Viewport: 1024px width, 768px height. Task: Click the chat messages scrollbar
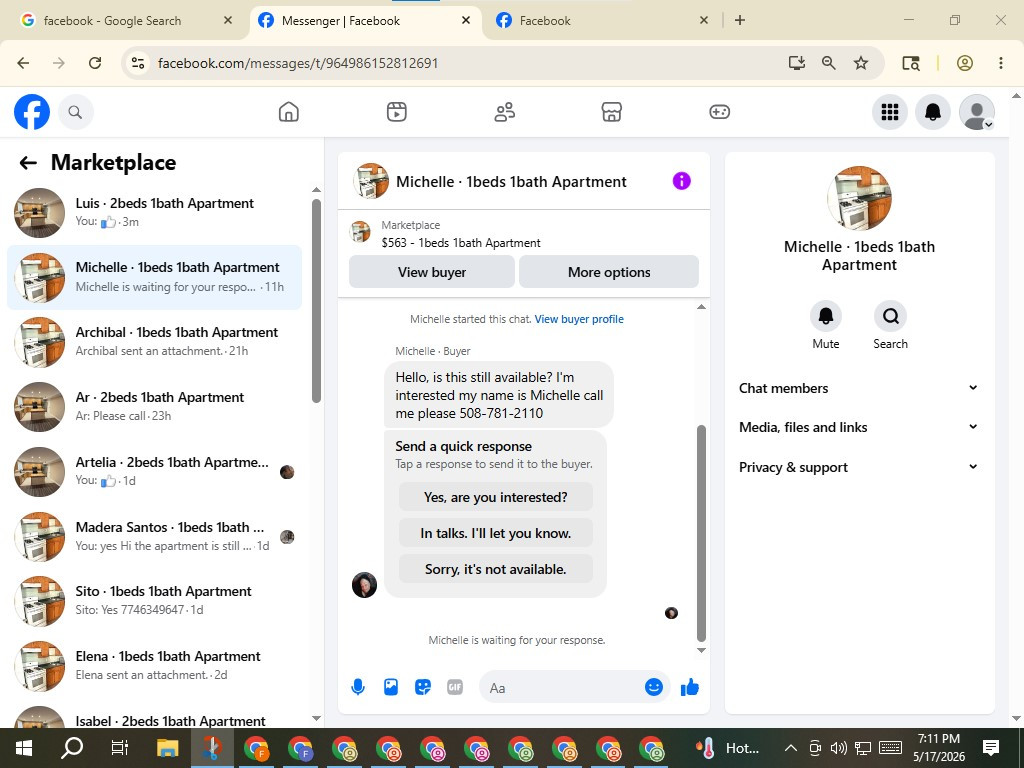tap(701, 533)
